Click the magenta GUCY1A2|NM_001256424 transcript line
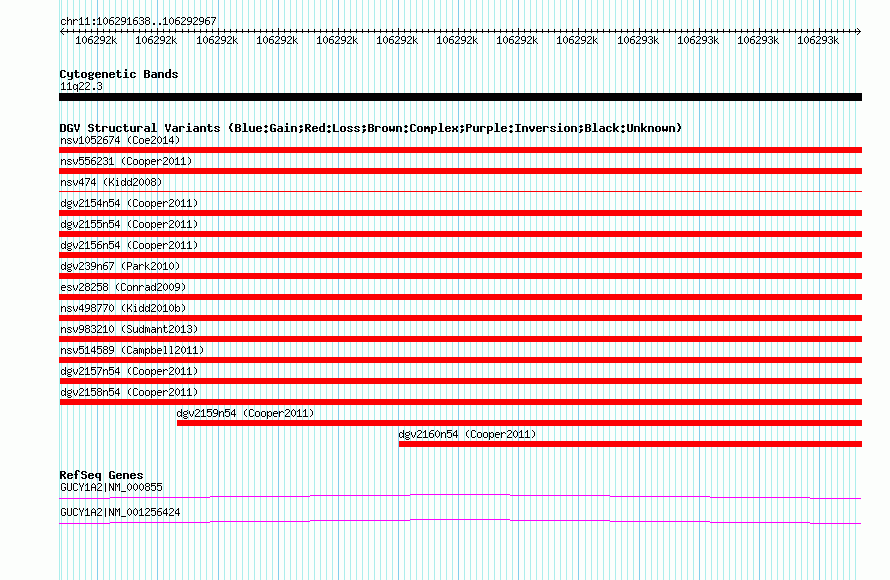The image size is (890, 580). click(x=460, y=521)
